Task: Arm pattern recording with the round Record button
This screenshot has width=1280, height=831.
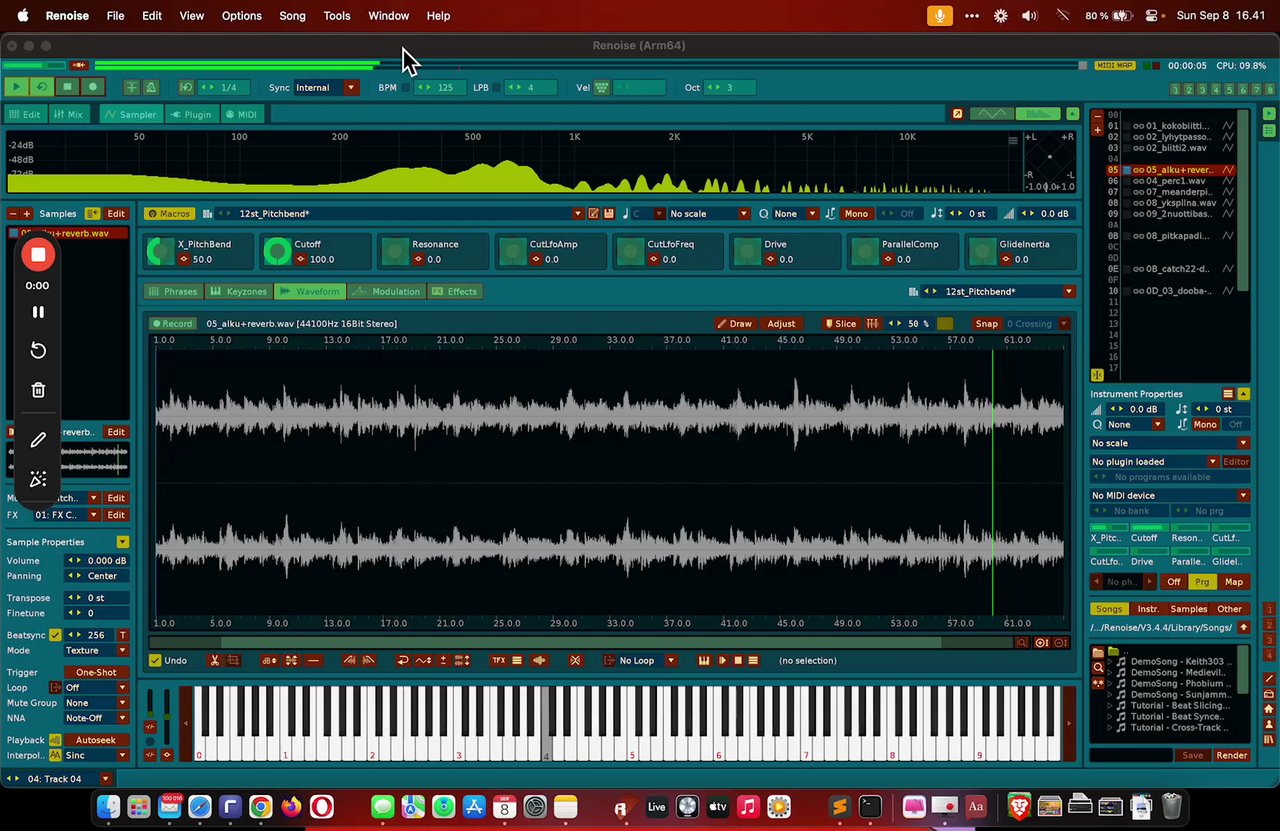Action: (x=93, y=87)
